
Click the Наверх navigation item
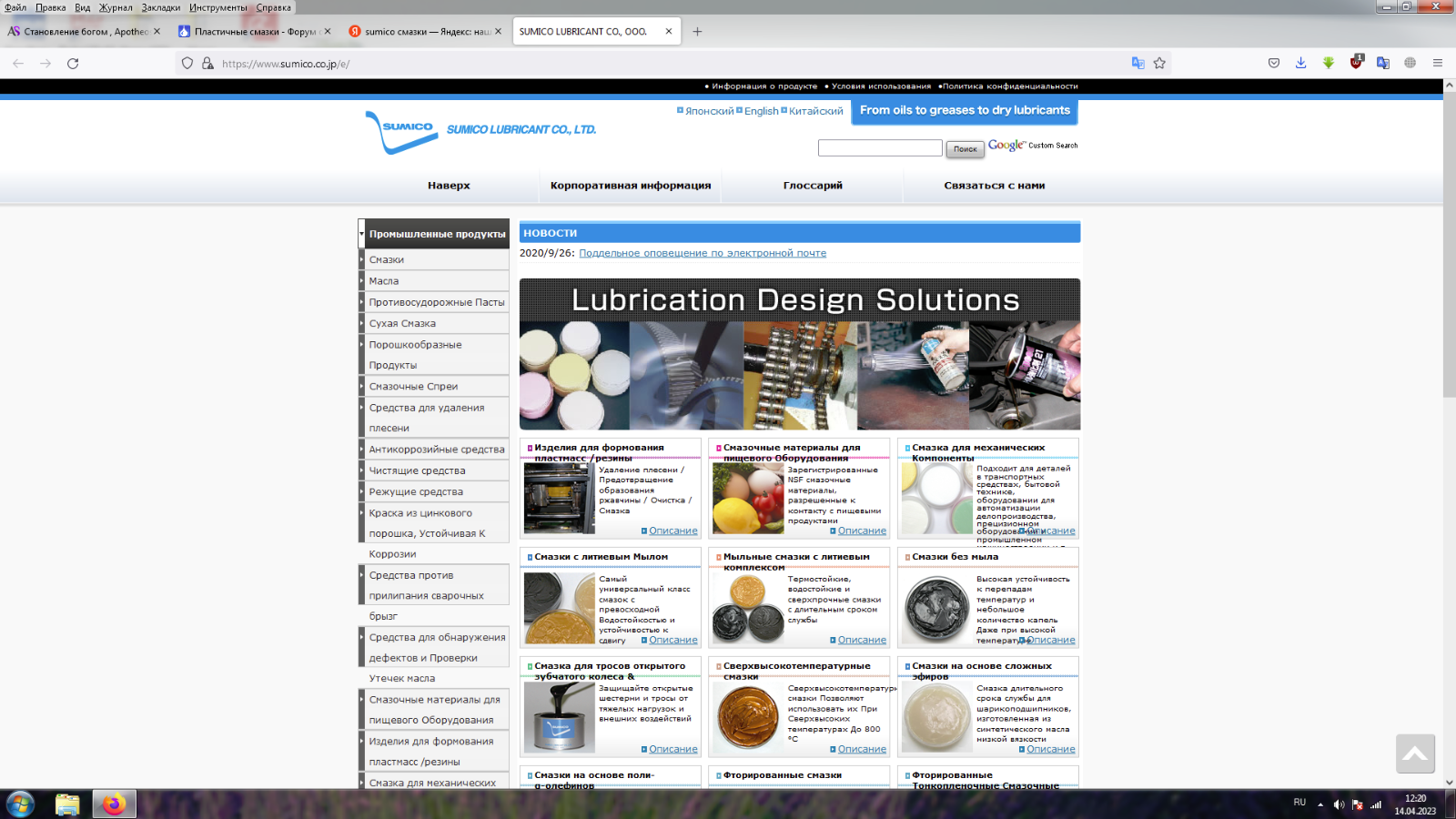(x=449, y=186)
